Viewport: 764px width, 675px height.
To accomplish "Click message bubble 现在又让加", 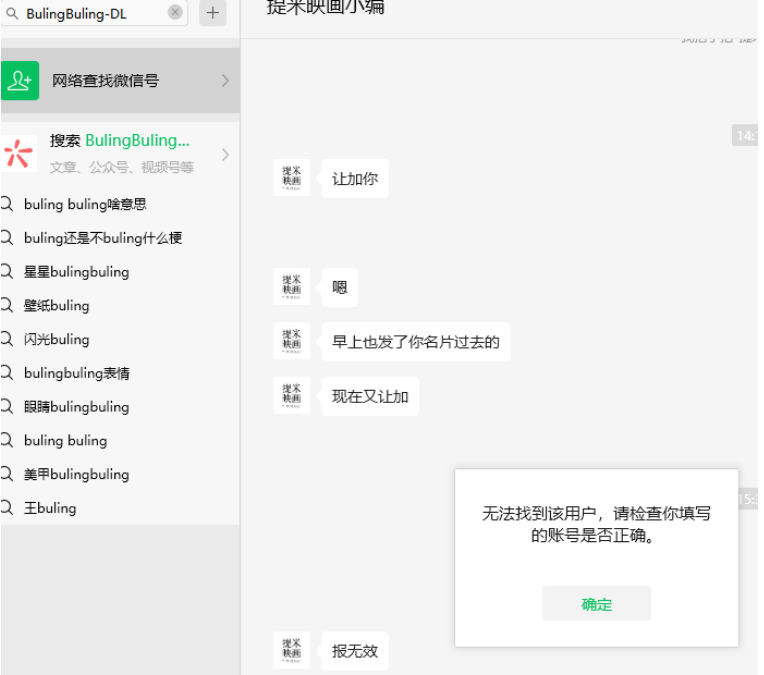I will [370, 396].
